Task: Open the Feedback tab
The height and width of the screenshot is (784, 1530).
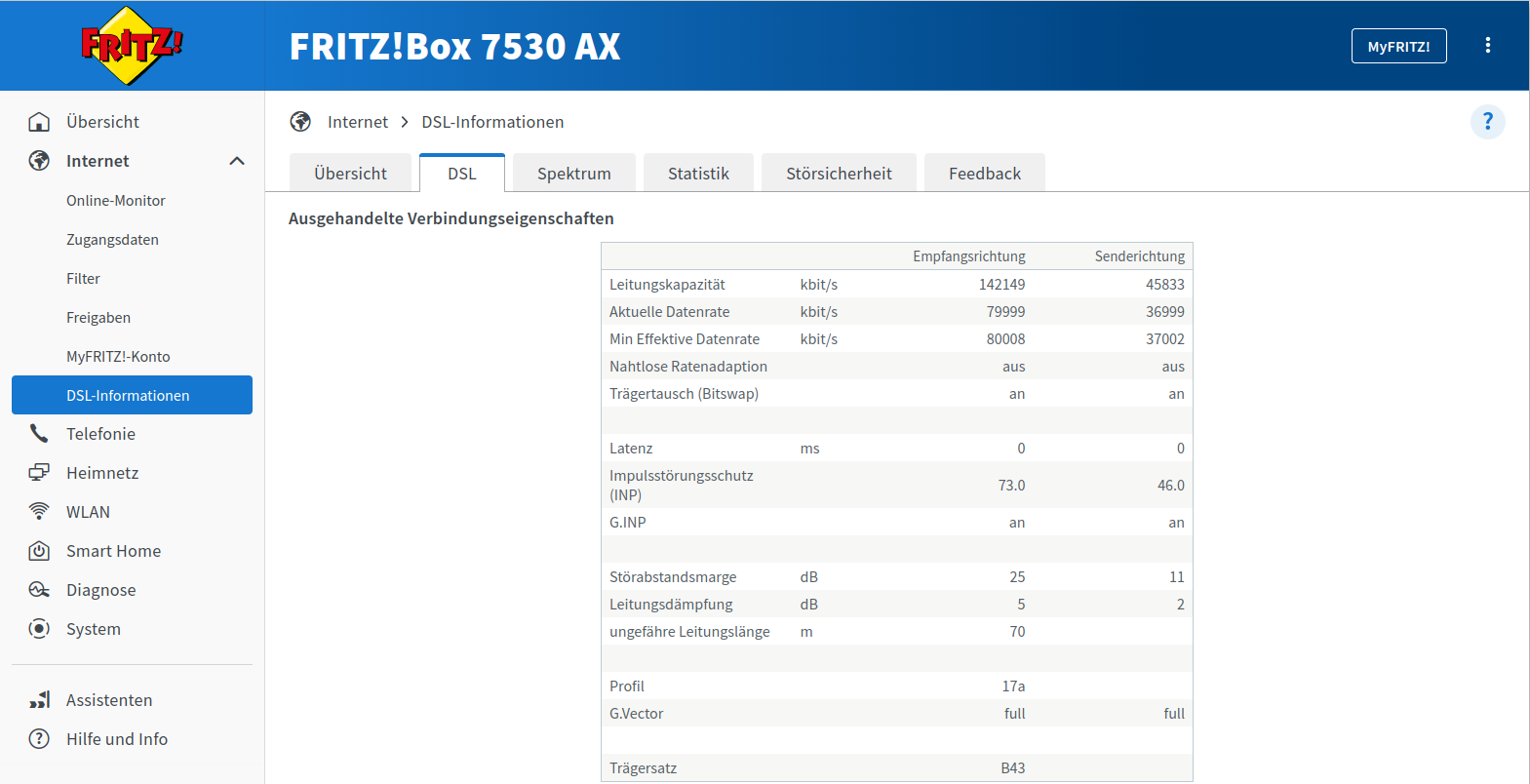Action: tap(985, 174)
